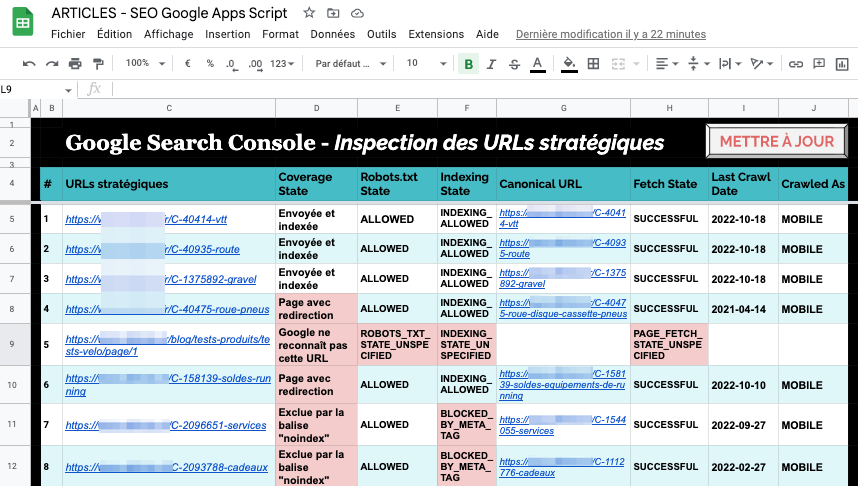This screenshot has width=858, height=486.
Task: Format cell as percent
Action: coord(210,63)
